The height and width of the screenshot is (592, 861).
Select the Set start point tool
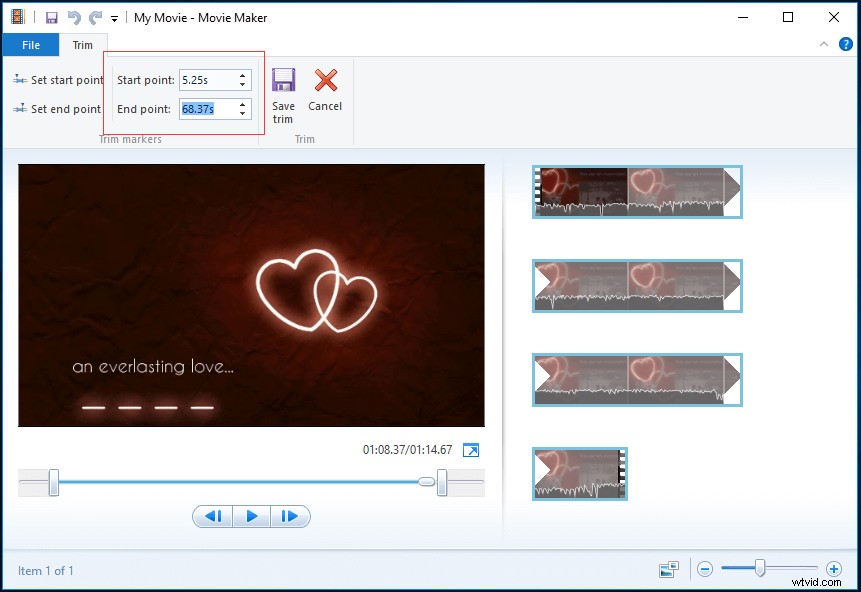[x=56, y=79]
